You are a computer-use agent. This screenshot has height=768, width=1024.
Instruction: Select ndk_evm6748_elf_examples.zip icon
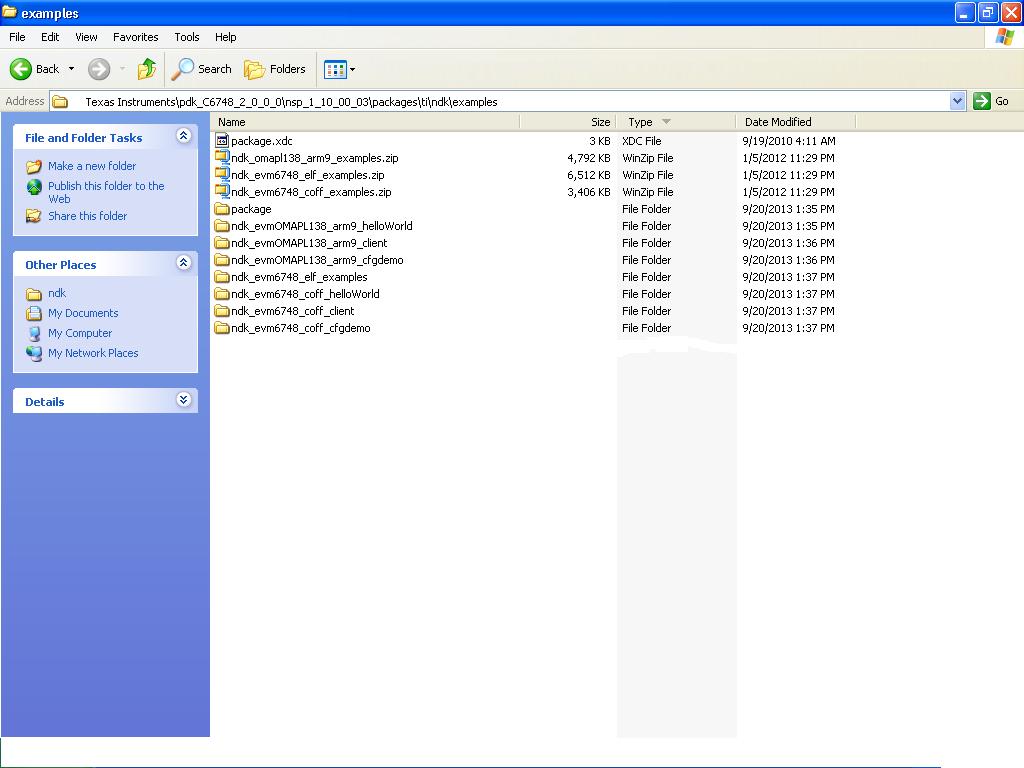click(x=222, y=174)
